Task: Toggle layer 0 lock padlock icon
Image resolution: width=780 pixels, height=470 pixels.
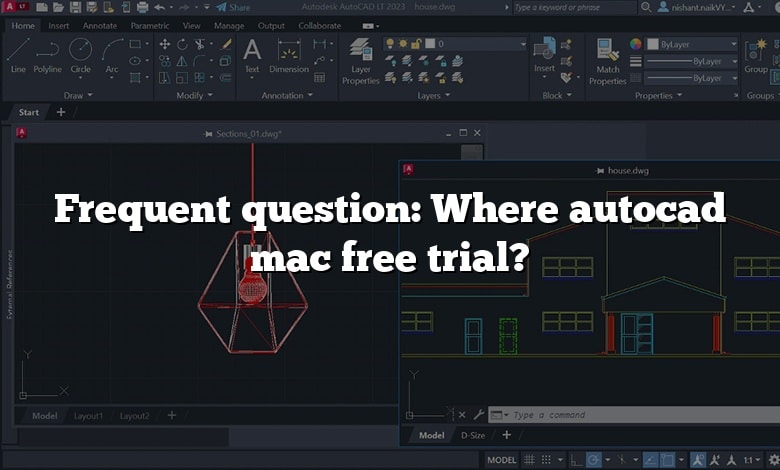Action: tap(416, 44)
